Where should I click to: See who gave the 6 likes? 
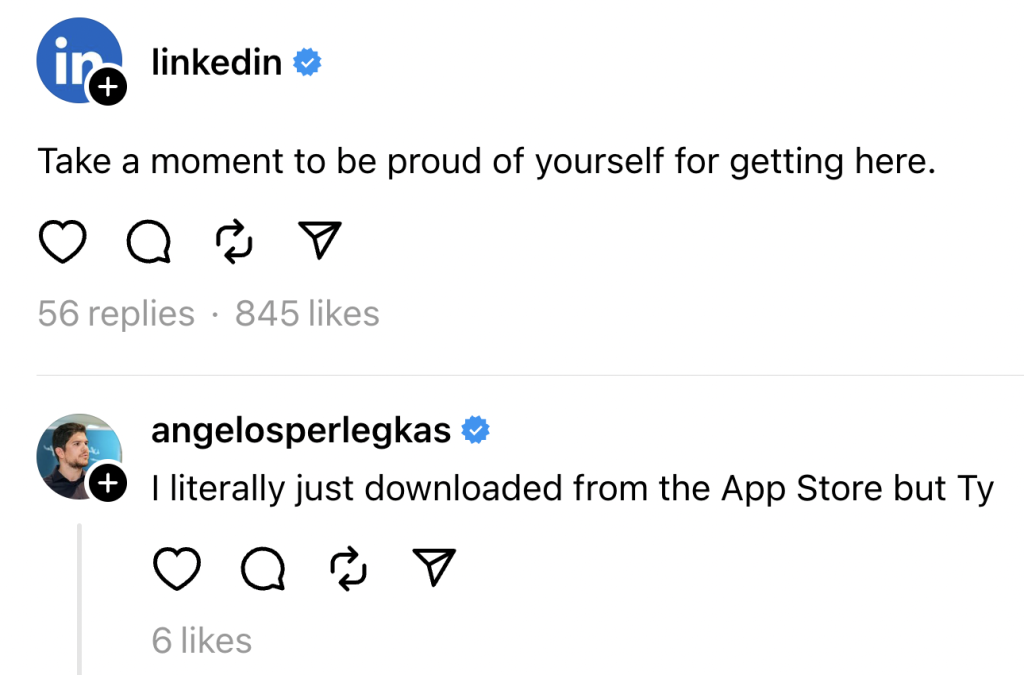202,640
